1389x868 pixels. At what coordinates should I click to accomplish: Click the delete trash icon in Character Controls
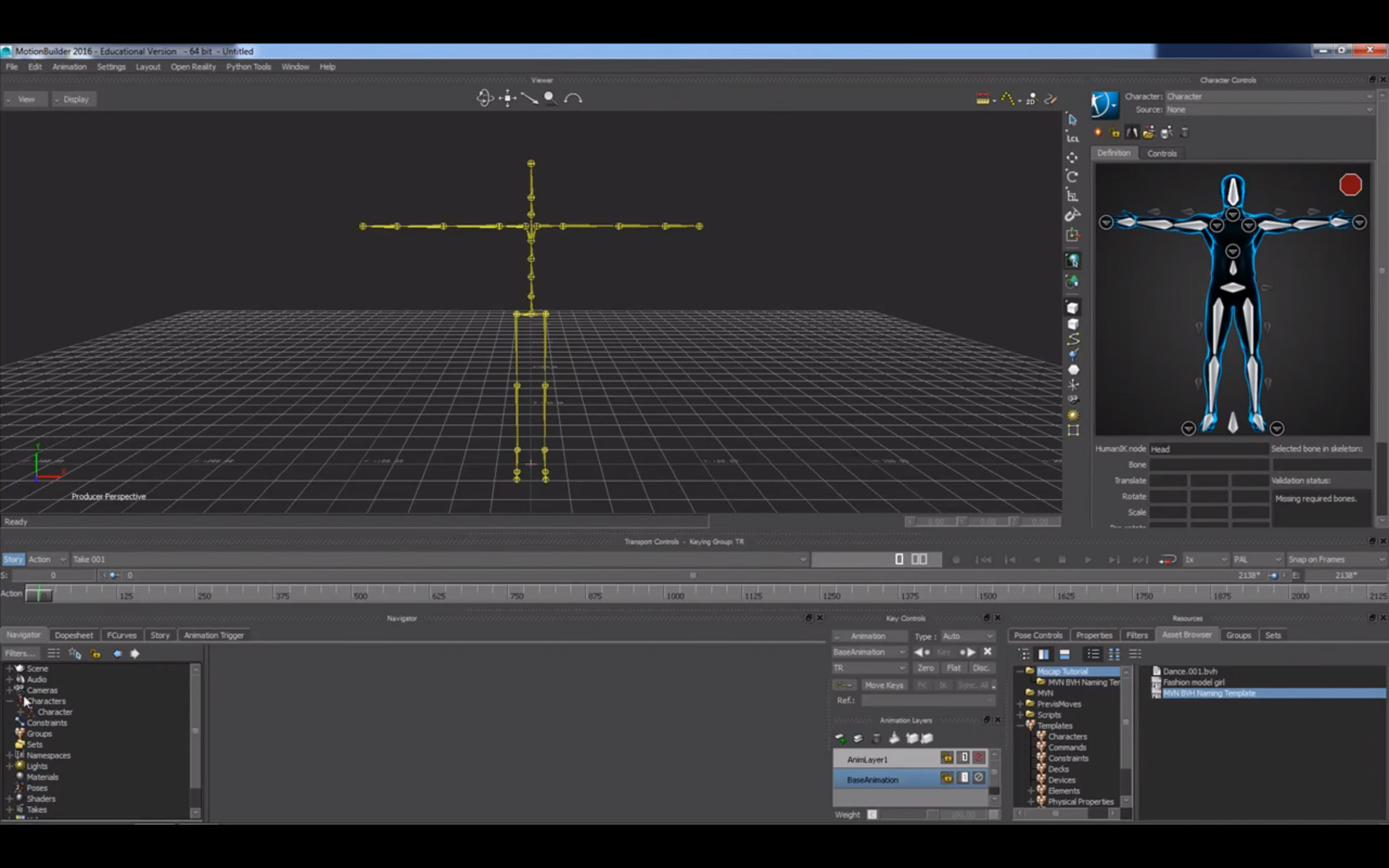pyautogui.click(x=1184, y=132)
